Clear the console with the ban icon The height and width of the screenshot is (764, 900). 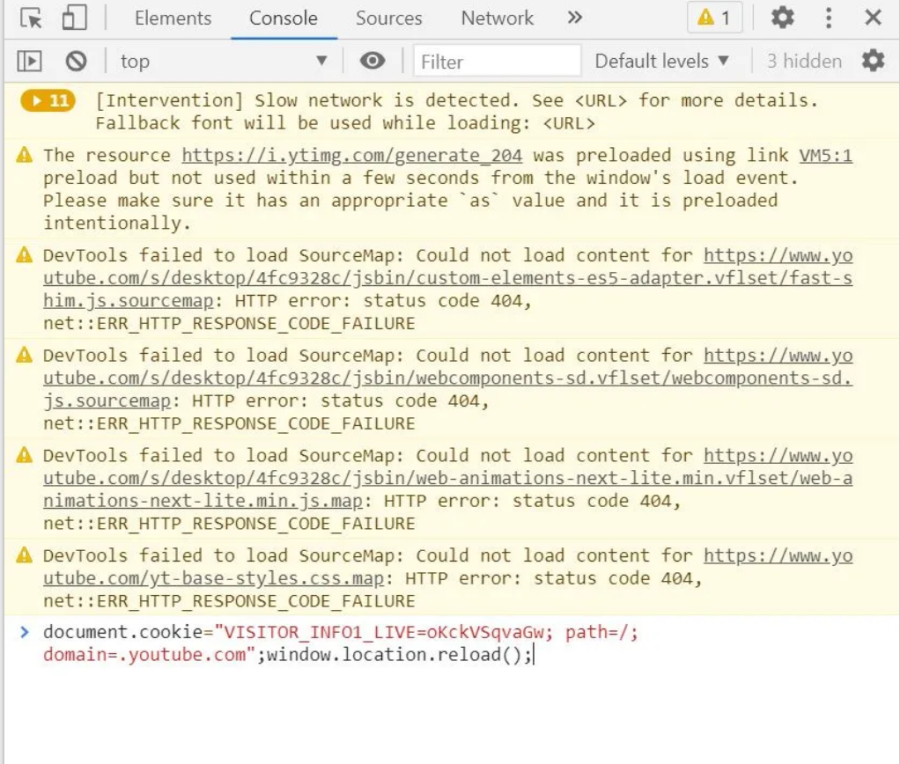76,61
